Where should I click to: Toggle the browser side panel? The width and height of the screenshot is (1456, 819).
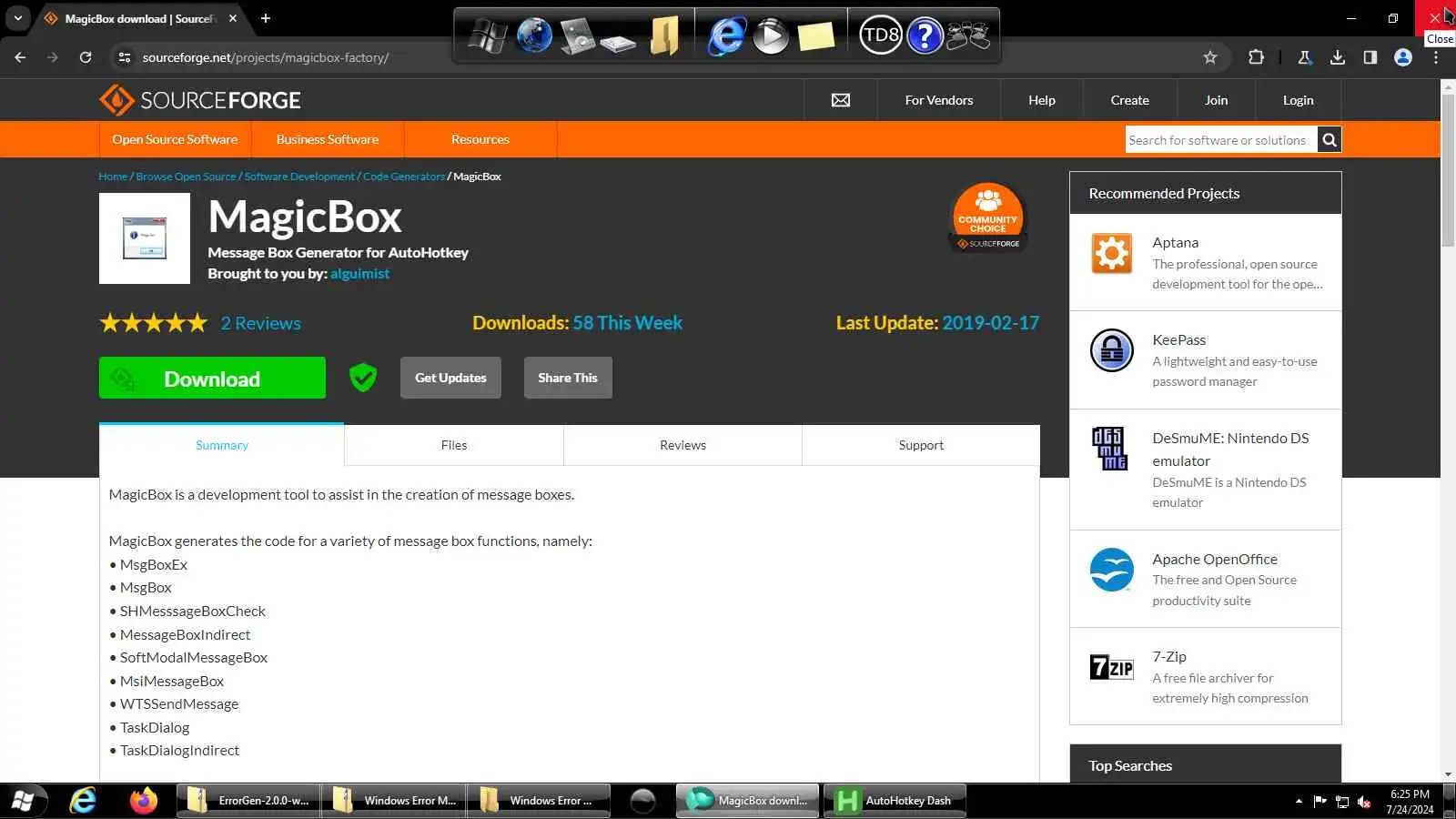(1370, 57)
